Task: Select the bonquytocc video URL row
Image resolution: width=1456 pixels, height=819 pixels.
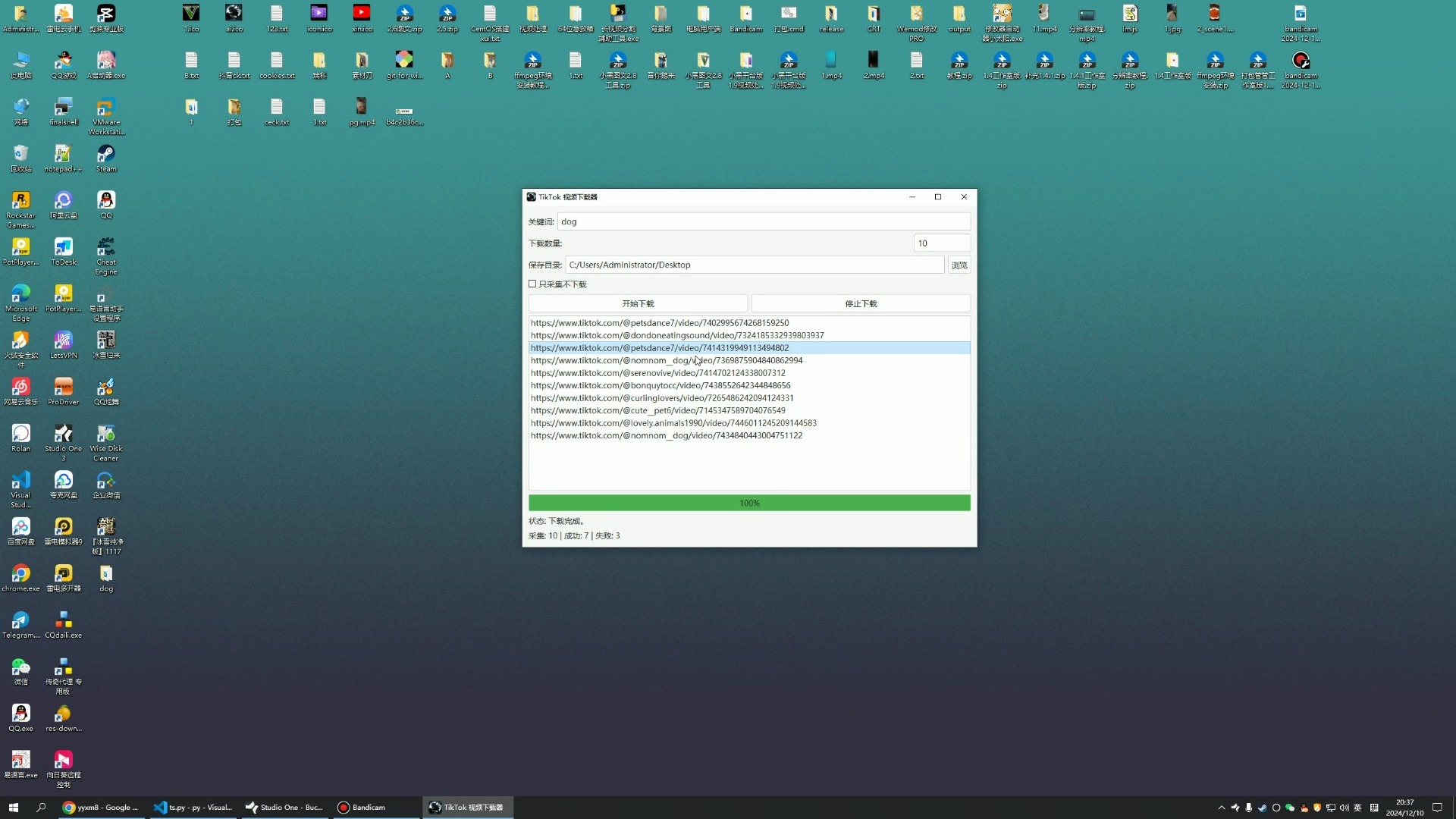Action: coord(749,385)
